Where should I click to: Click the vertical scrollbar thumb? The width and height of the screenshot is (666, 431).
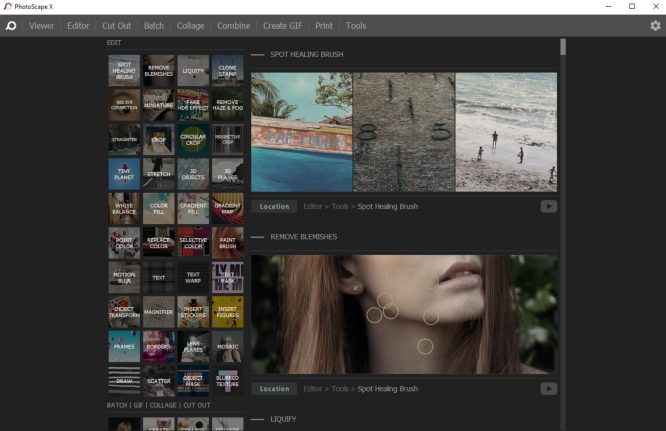click(563, 47)
